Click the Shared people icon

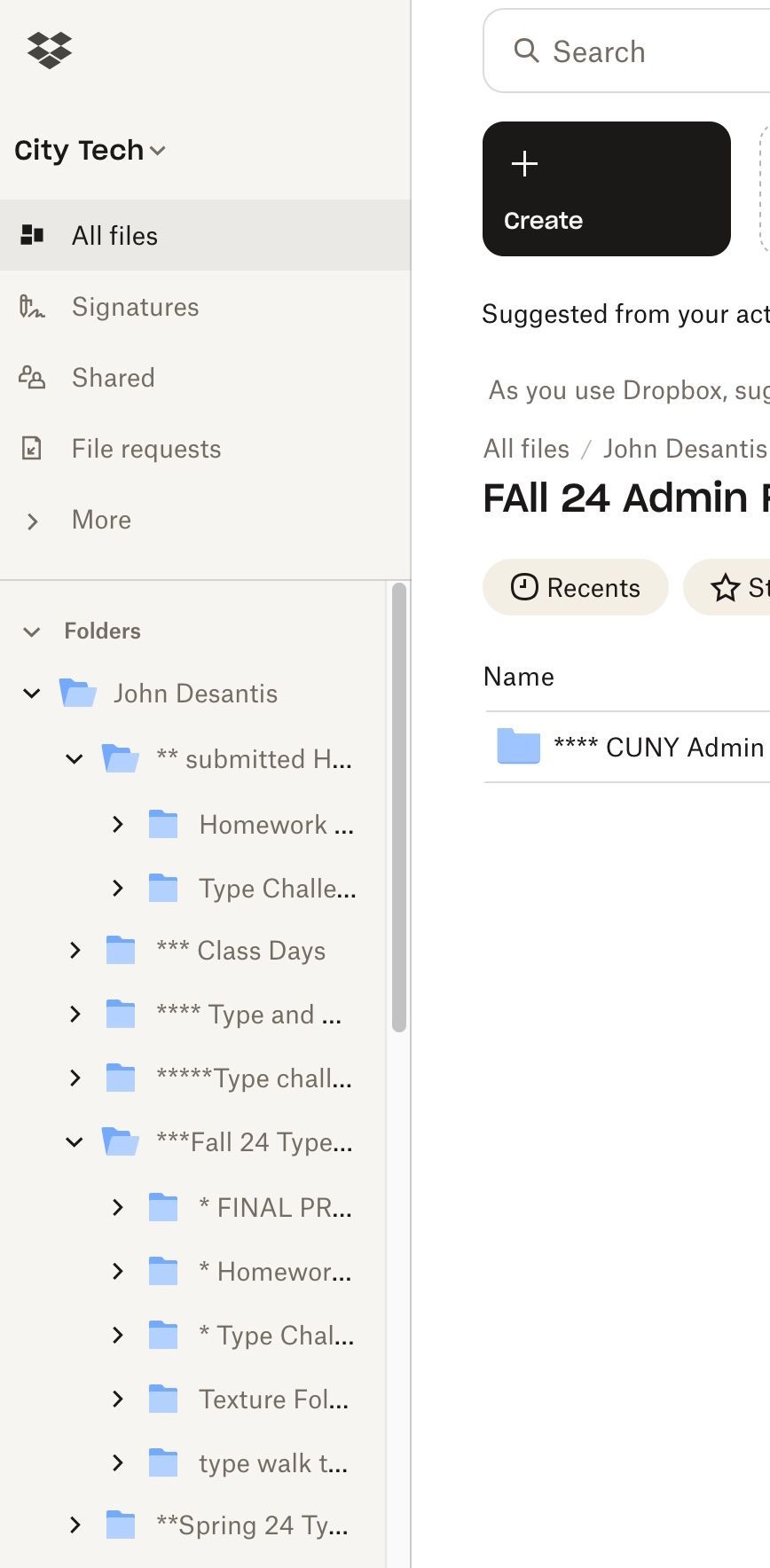[x=32, y=378]
